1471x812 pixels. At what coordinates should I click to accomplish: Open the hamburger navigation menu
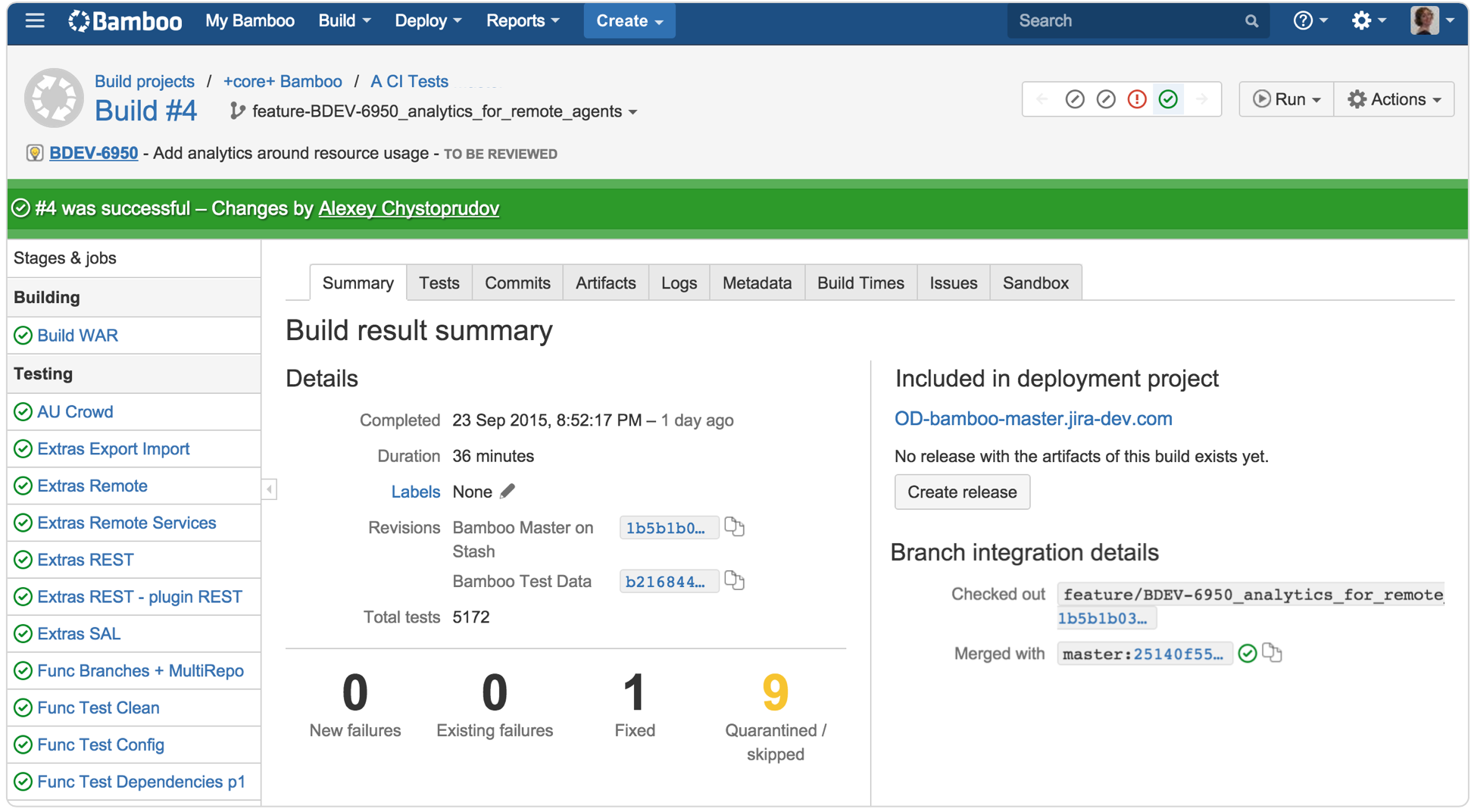(35, 20)
